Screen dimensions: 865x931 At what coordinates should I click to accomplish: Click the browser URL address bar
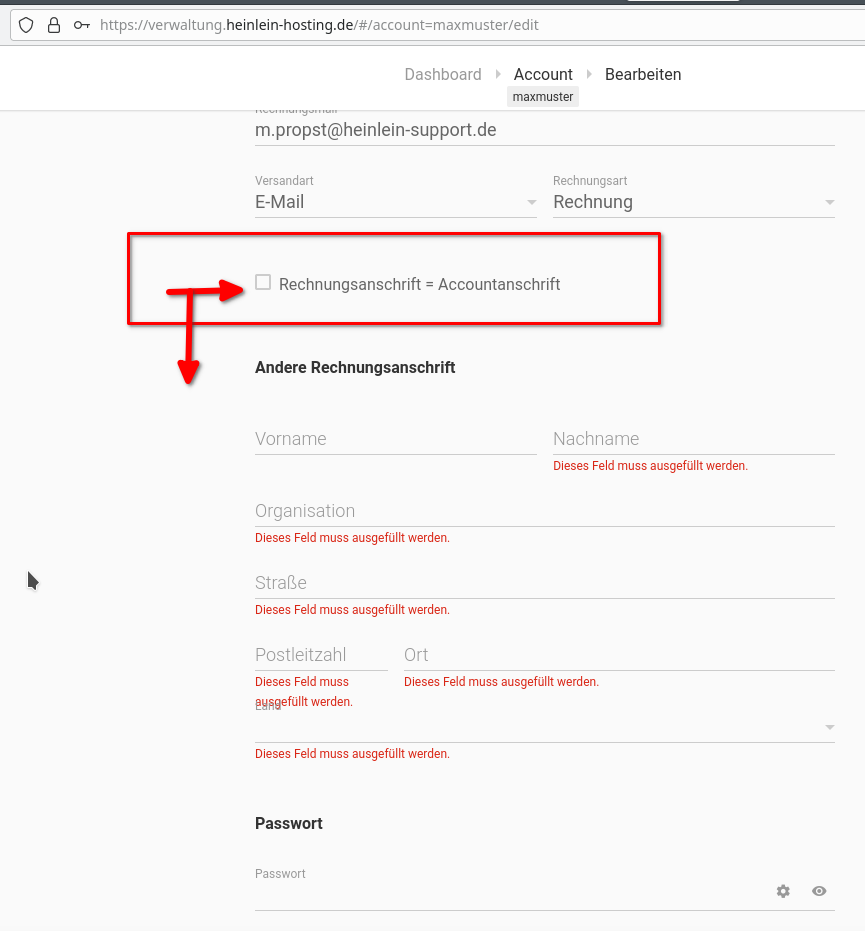click(450, 25)
